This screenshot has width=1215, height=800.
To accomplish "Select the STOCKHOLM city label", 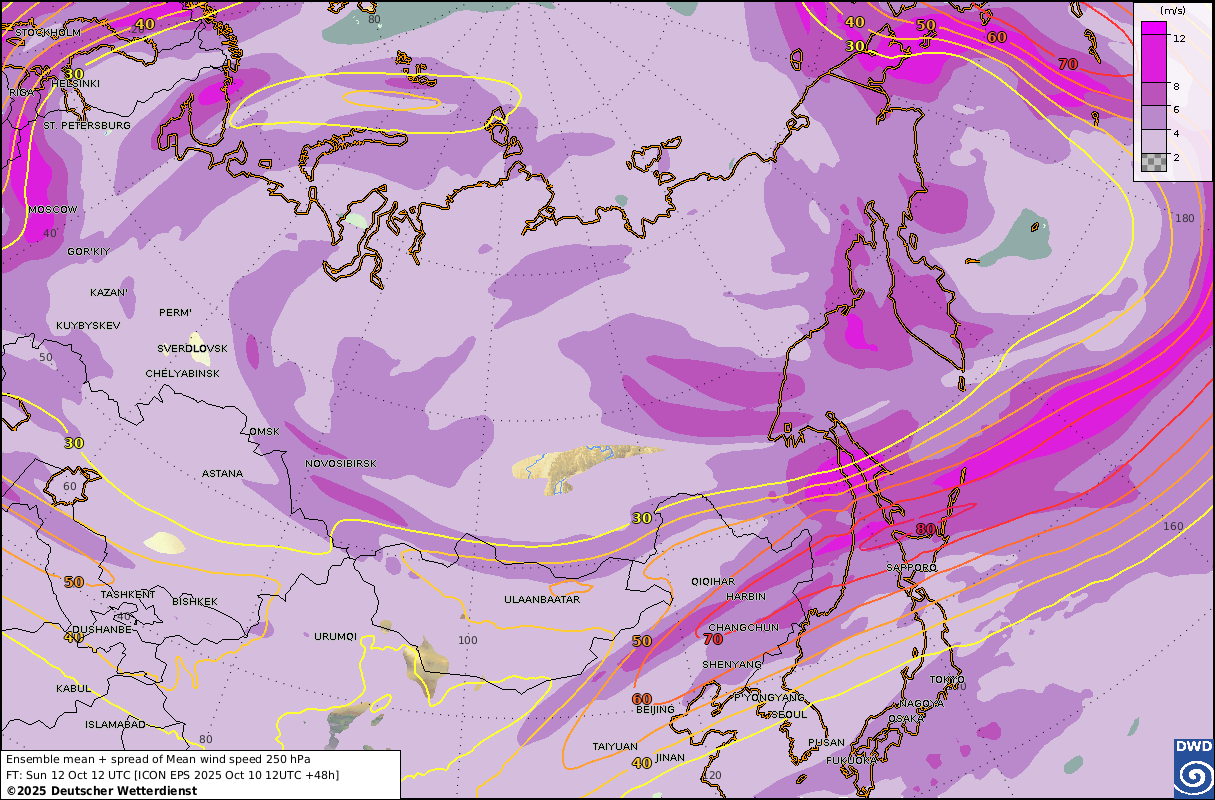I will coord(47,32).
